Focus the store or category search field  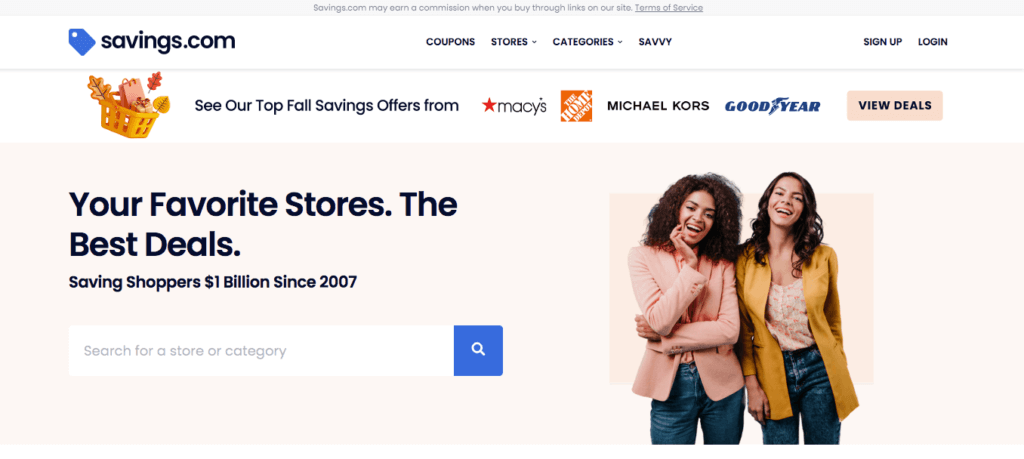tap(261, 351)
